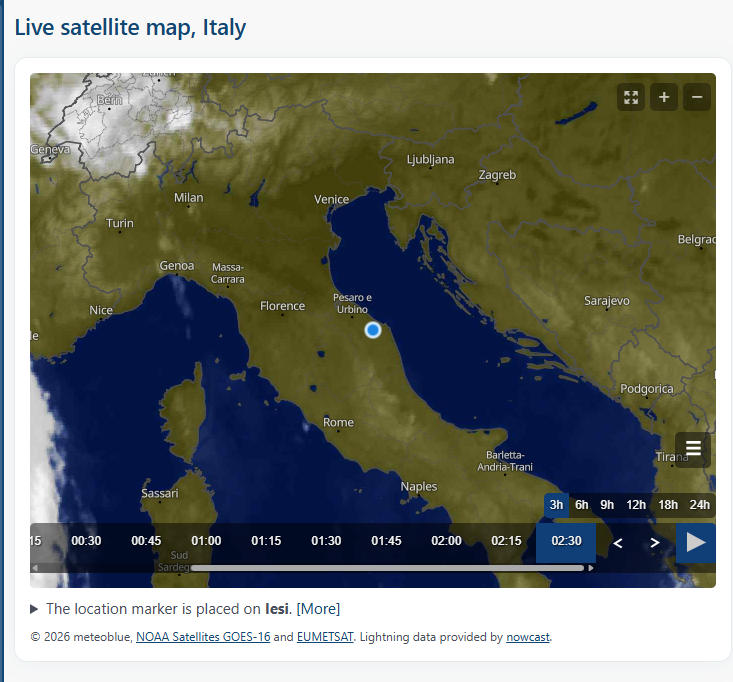Image resolution: width=733 pixels, height=682 pixels.
Task: Open the map layers hamburger menu
Action: (693, 448)
